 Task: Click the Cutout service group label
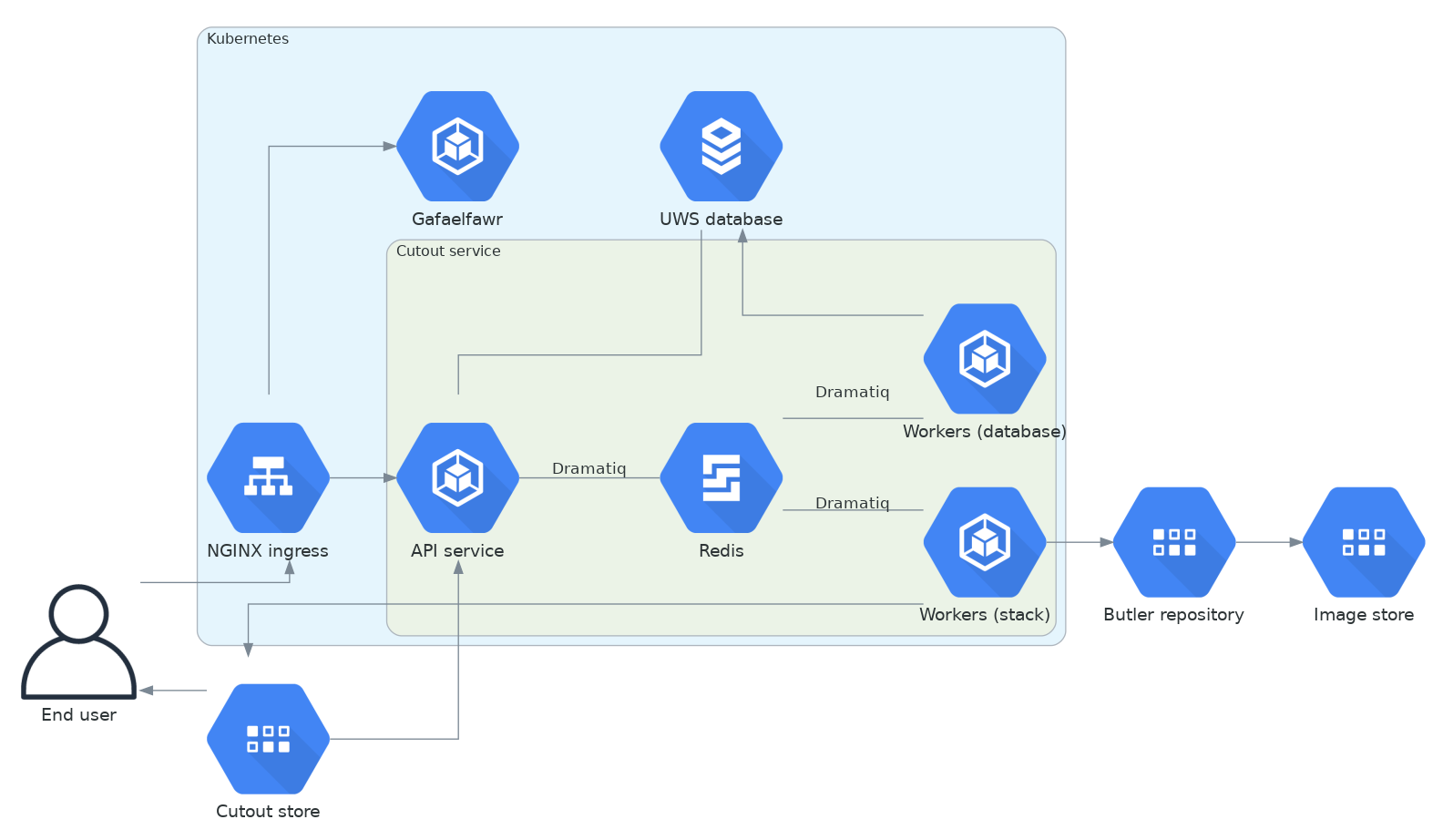point(448,251)
